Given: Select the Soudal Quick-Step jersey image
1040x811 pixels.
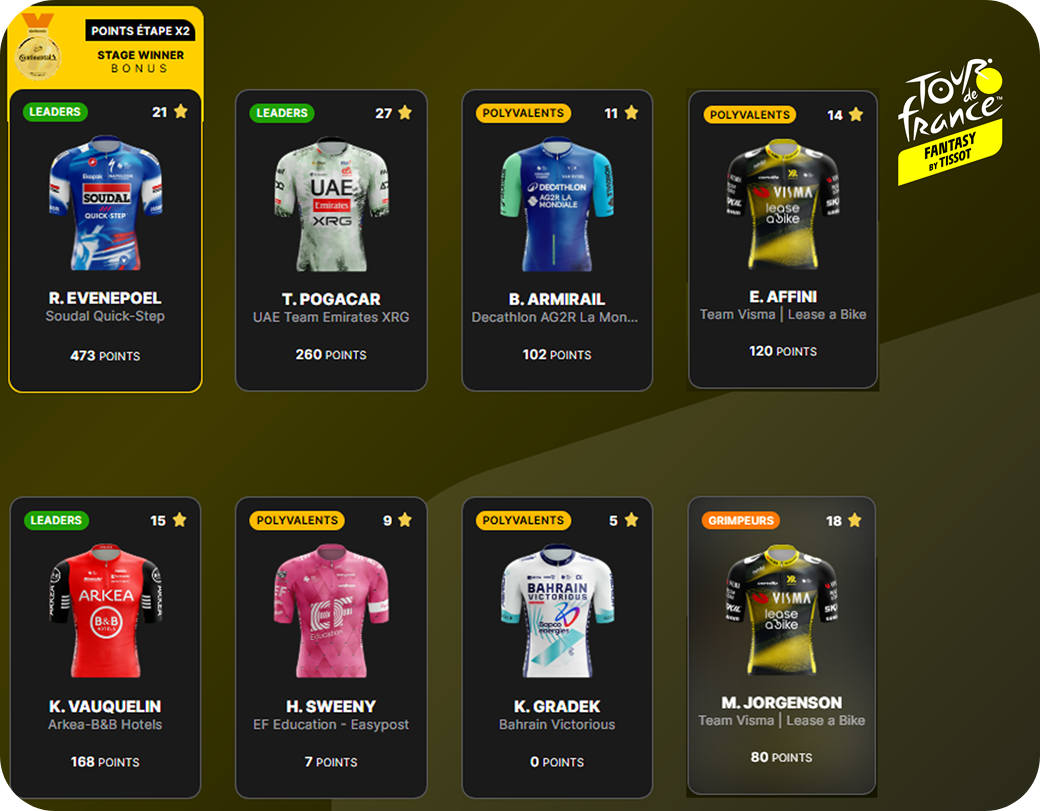Looking at the screenshot, I should pos(105,203).
